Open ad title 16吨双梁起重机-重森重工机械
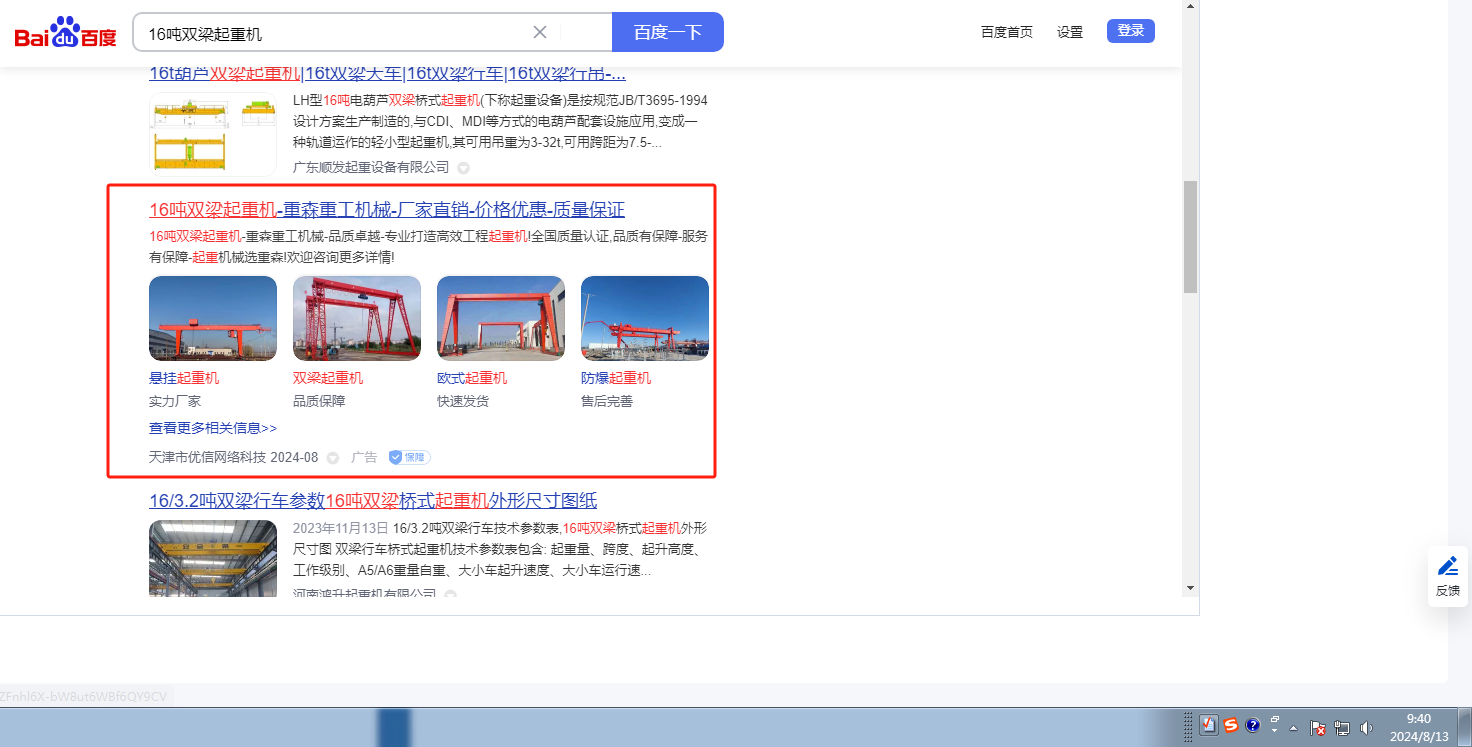This screenshot has width=1472, height=747. pyautogui.click(x=387, y=209)
